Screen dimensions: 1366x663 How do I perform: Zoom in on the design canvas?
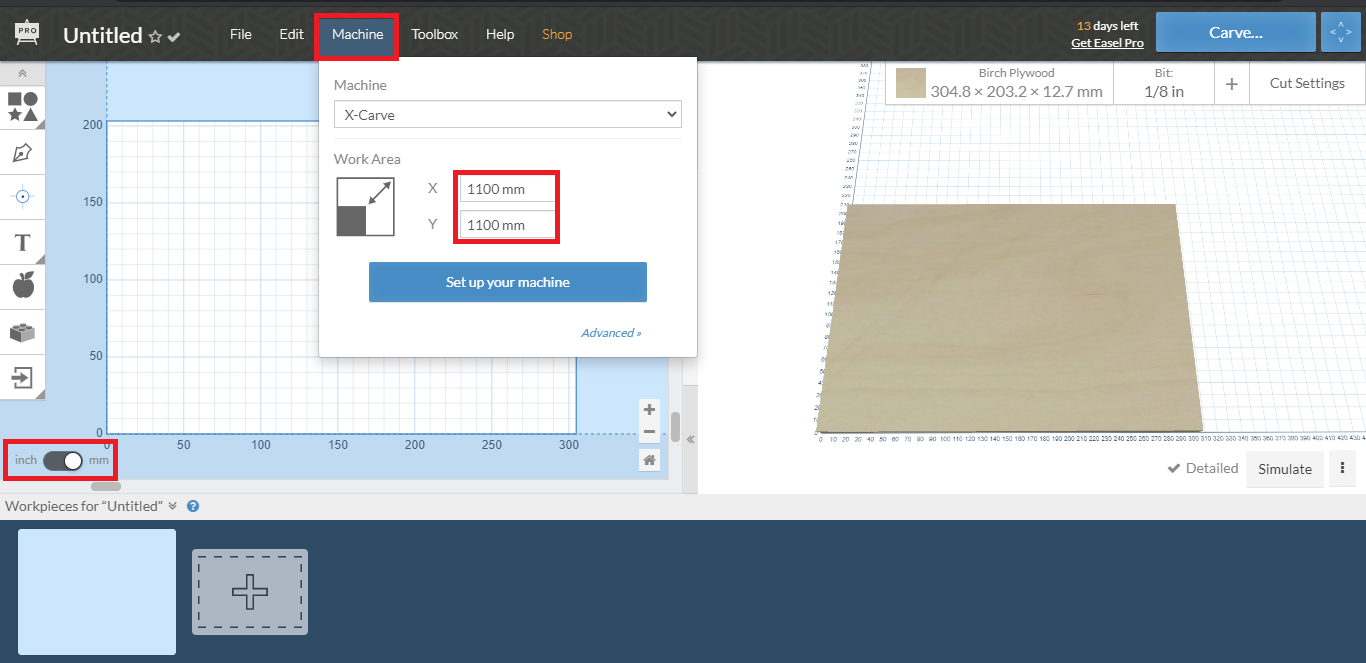pos(650,409)
